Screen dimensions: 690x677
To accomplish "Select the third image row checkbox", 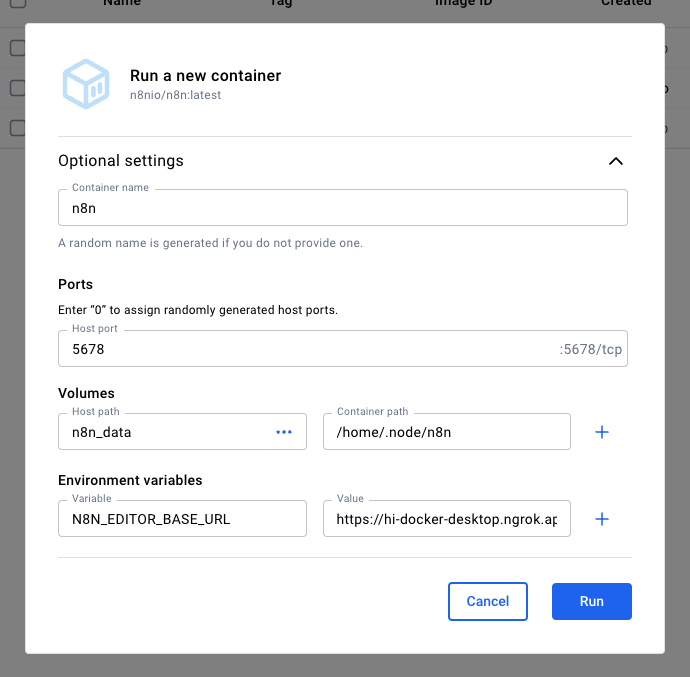I will [17, 128].
